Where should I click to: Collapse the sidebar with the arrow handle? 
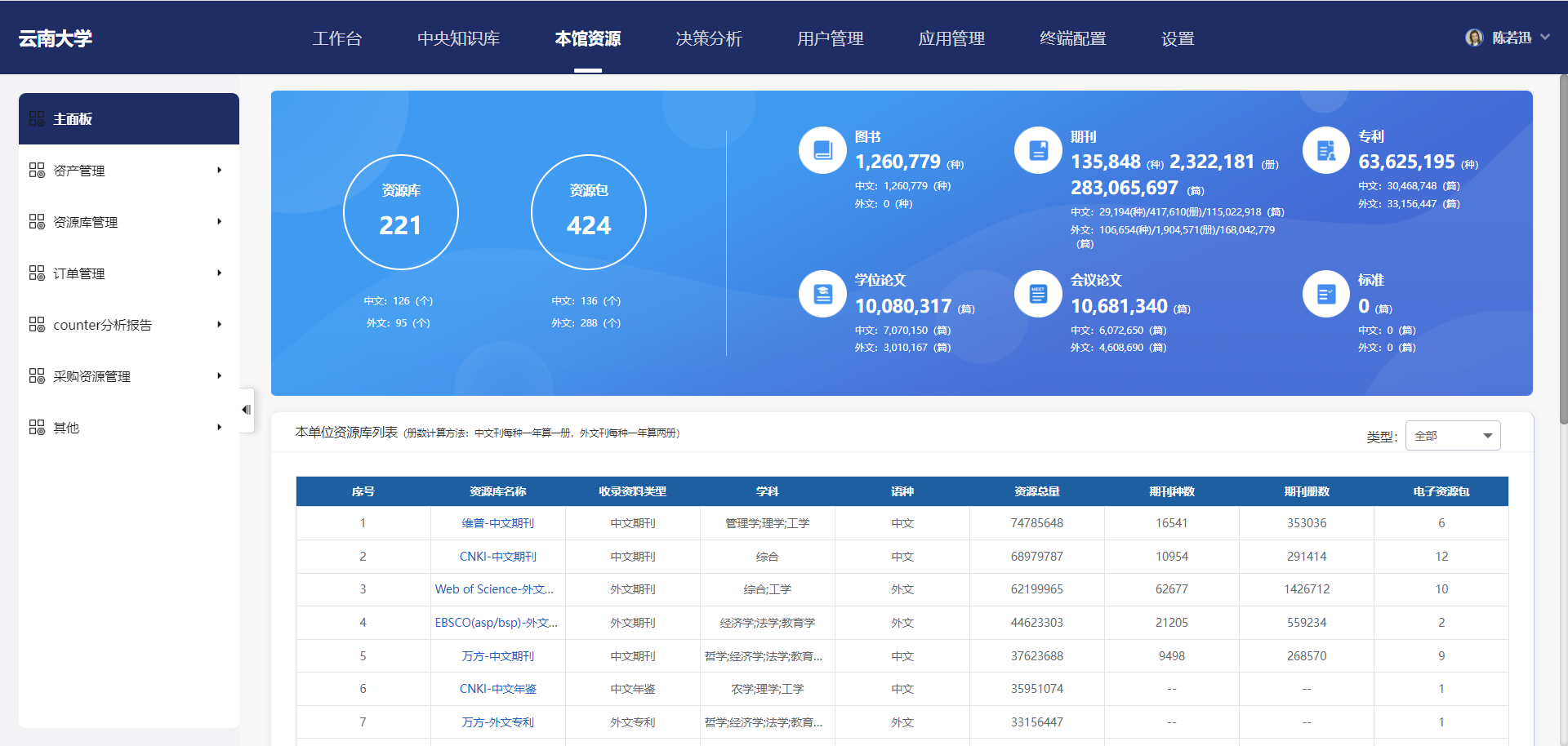pos(246,410)
